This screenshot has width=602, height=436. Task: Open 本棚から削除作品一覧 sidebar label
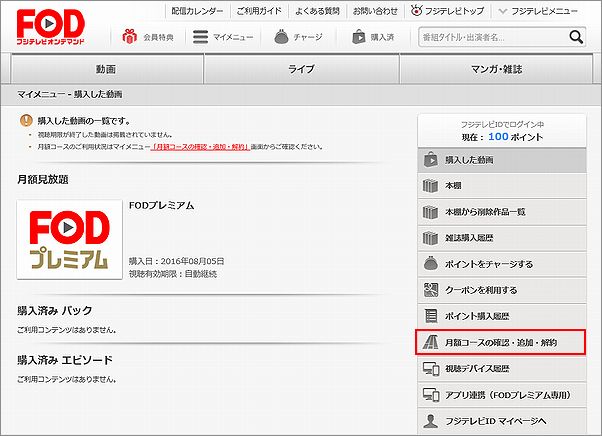tap(485, 212)
